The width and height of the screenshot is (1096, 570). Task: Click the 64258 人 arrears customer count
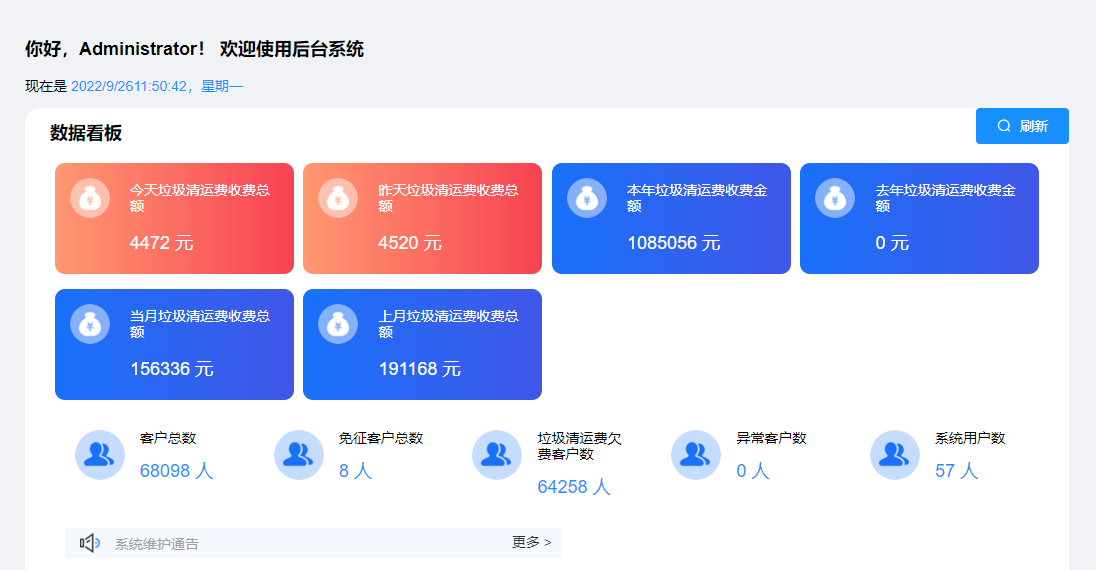(574, 487)
